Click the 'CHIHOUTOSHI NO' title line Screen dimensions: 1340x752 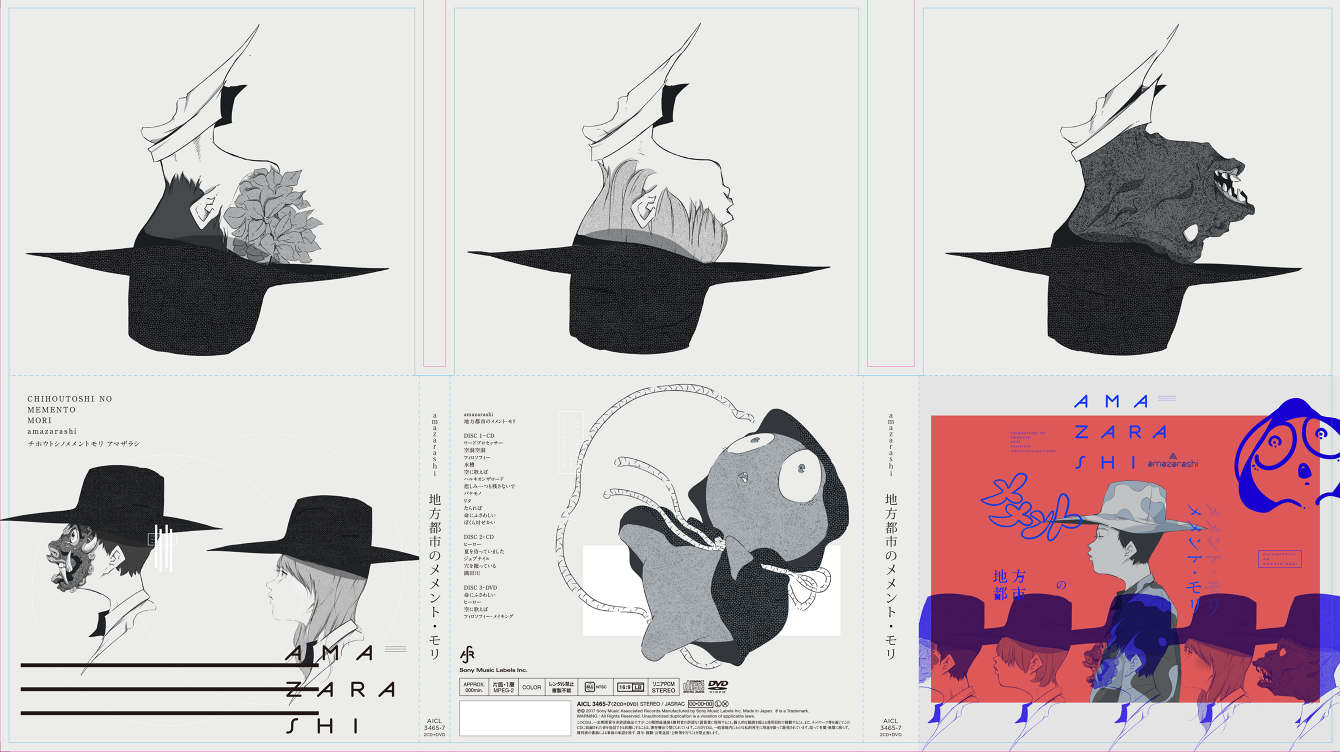[x=69, y=399]
